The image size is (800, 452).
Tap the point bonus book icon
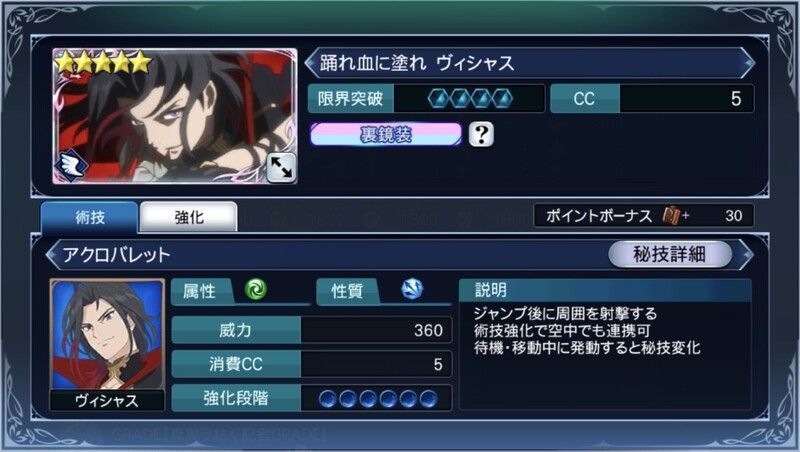(671, 216)
